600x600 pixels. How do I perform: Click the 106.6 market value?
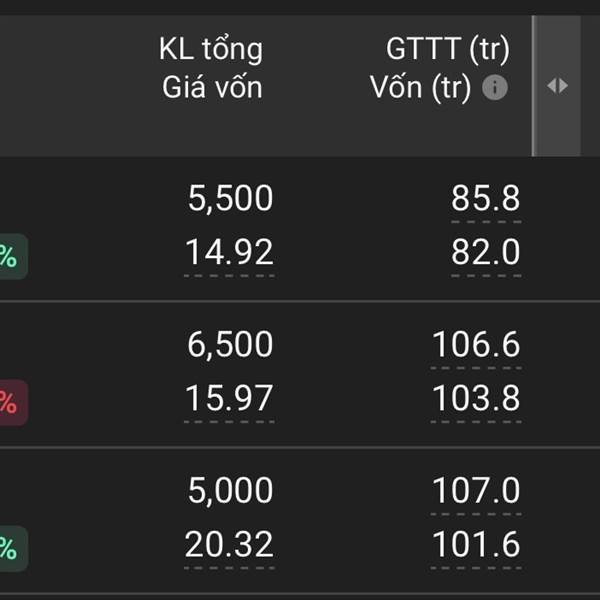click(476, 344)
